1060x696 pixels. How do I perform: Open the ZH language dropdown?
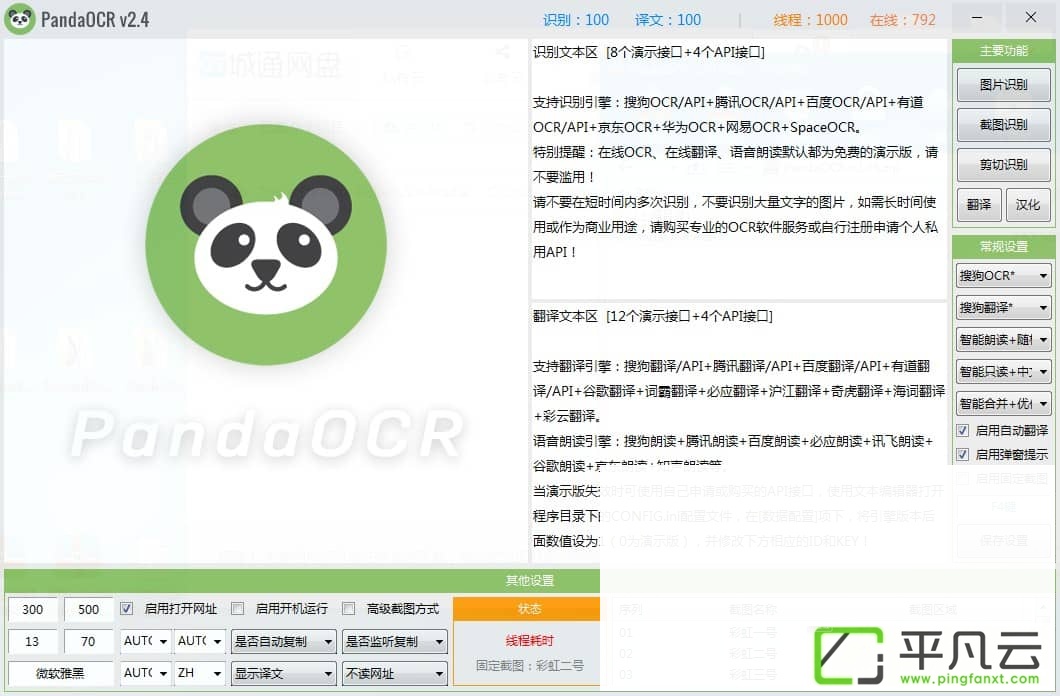tap(199, 673)
